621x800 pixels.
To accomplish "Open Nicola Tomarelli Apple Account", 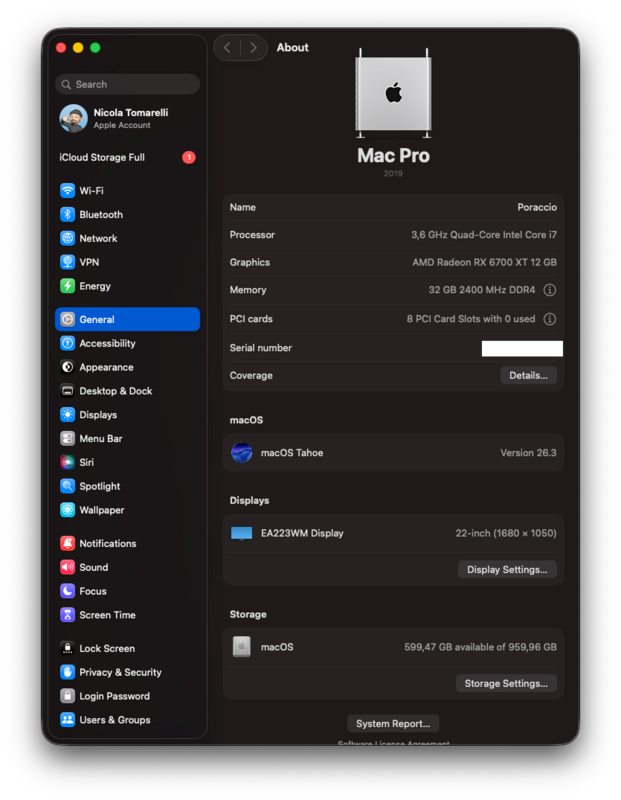I will click(127, 118).
